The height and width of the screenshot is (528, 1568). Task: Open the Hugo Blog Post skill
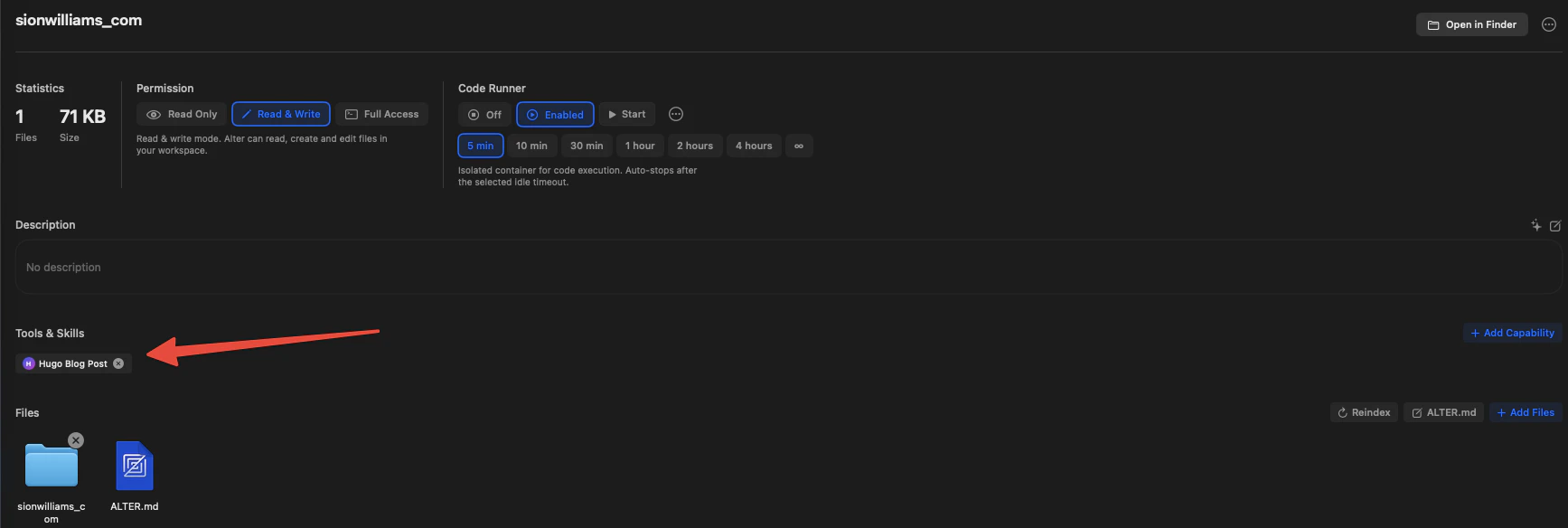pos(72,363)
